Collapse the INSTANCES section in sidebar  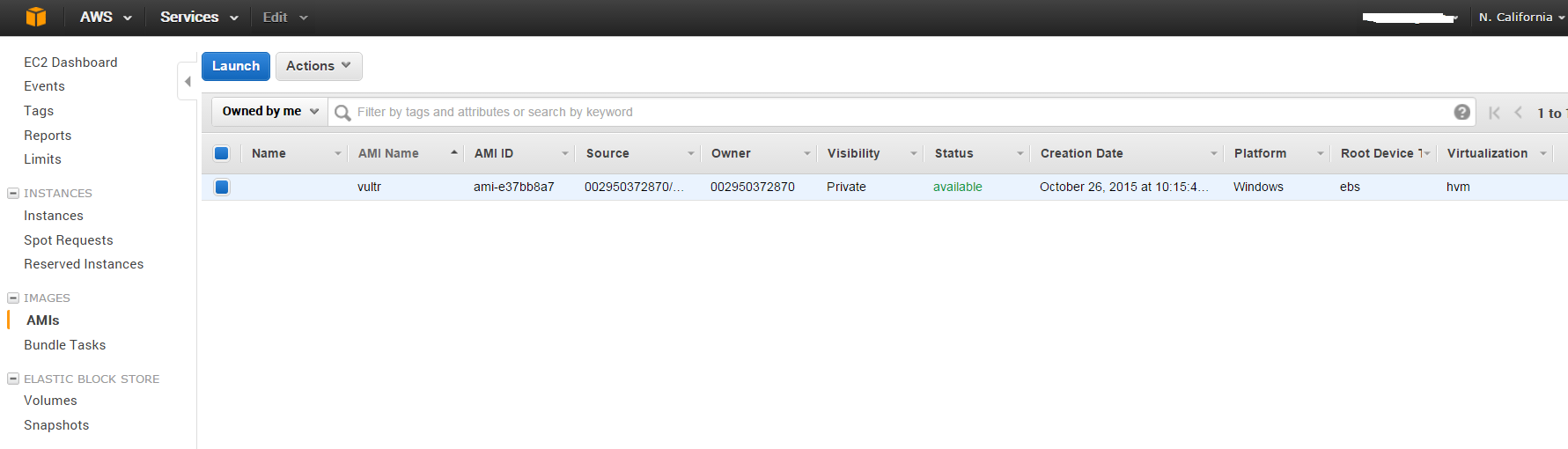pos(13,193)
